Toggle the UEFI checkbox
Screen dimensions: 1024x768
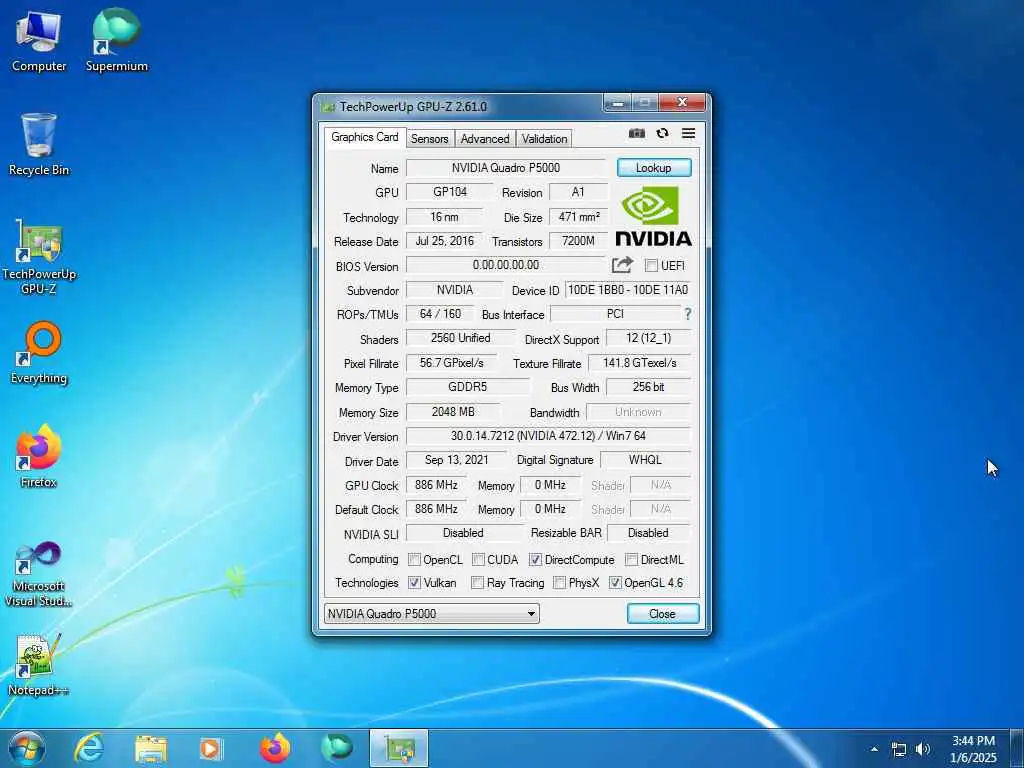click(651, 266)
